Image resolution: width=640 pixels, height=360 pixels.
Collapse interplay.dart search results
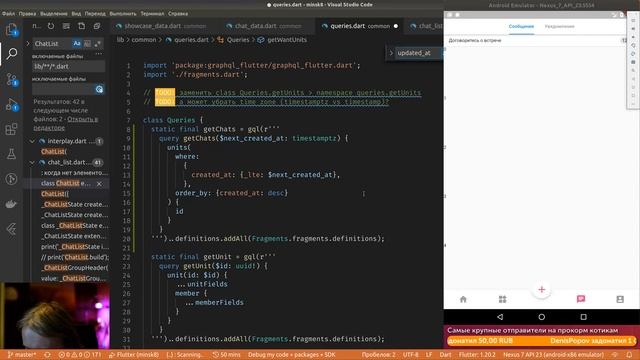tap(32, 141)
